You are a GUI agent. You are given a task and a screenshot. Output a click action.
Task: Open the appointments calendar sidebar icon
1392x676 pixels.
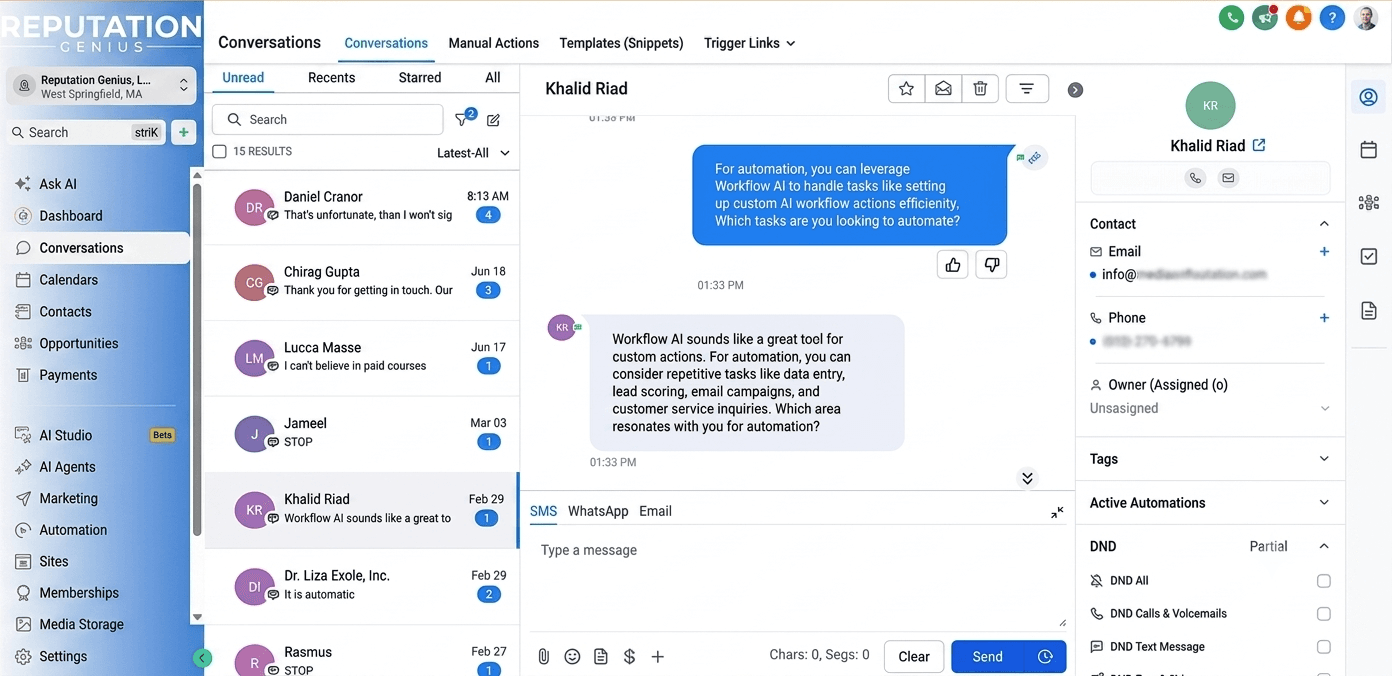[x=1369, y=150]
